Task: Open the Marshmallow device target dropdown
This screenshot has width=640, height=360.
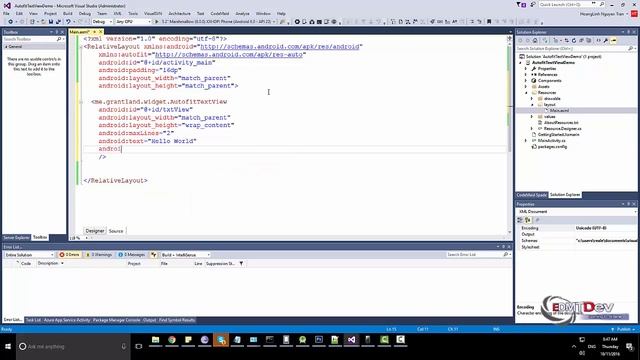Action: tap(218, 22)
